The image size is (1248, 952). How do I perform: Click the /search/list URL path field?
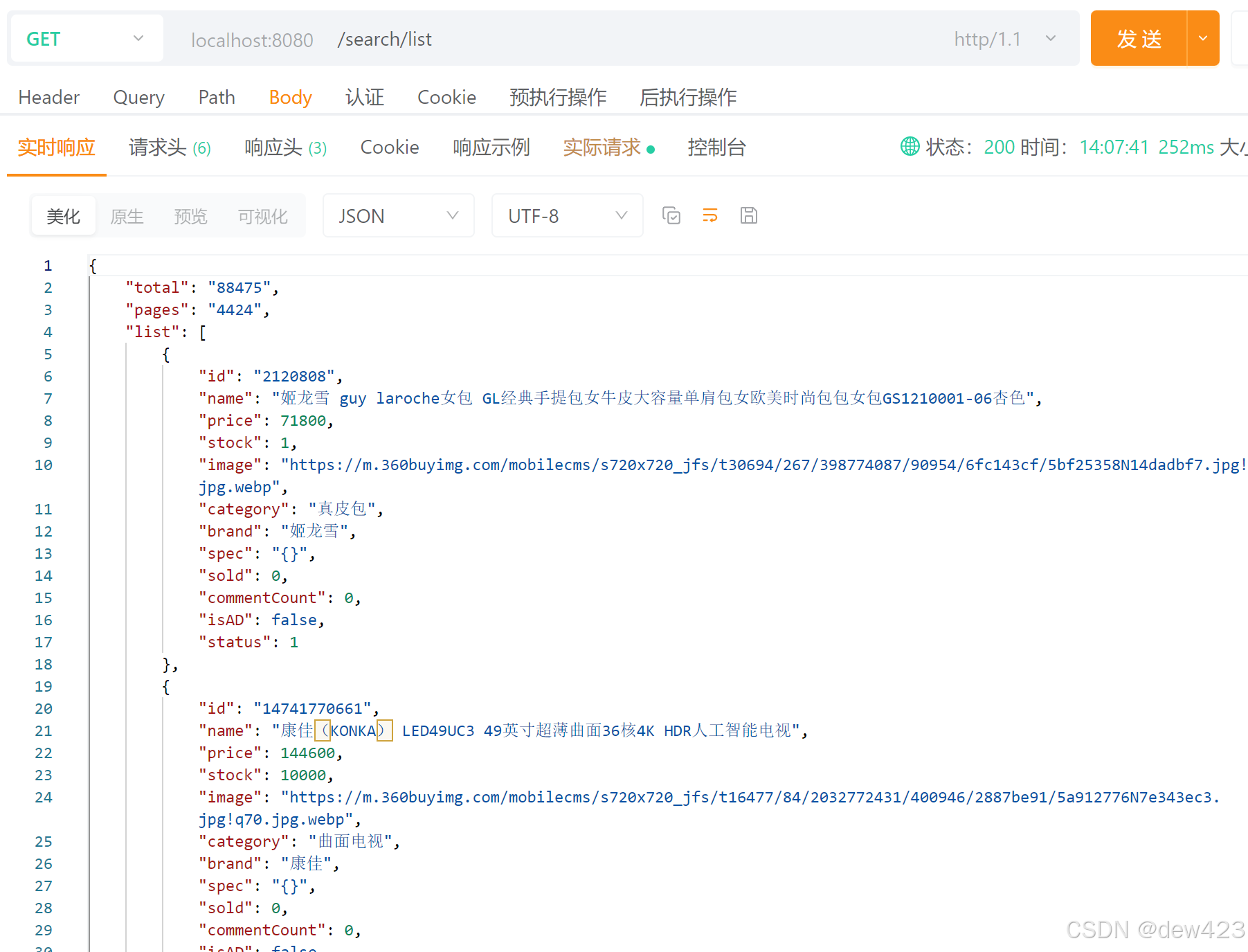385,39
